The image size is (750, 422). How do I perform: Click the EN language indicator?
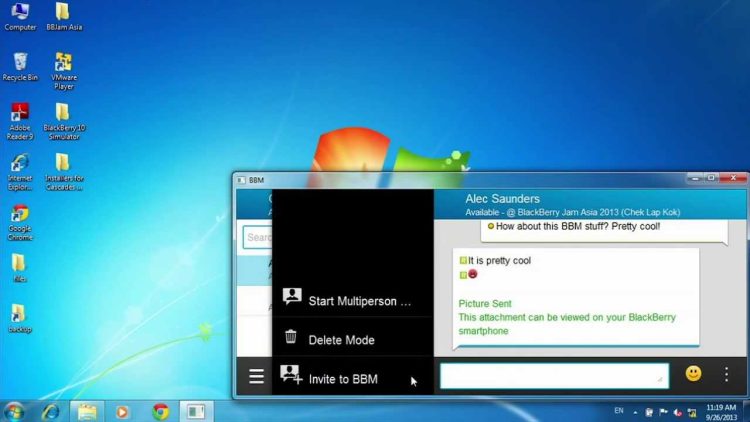(x=619, y=411)
